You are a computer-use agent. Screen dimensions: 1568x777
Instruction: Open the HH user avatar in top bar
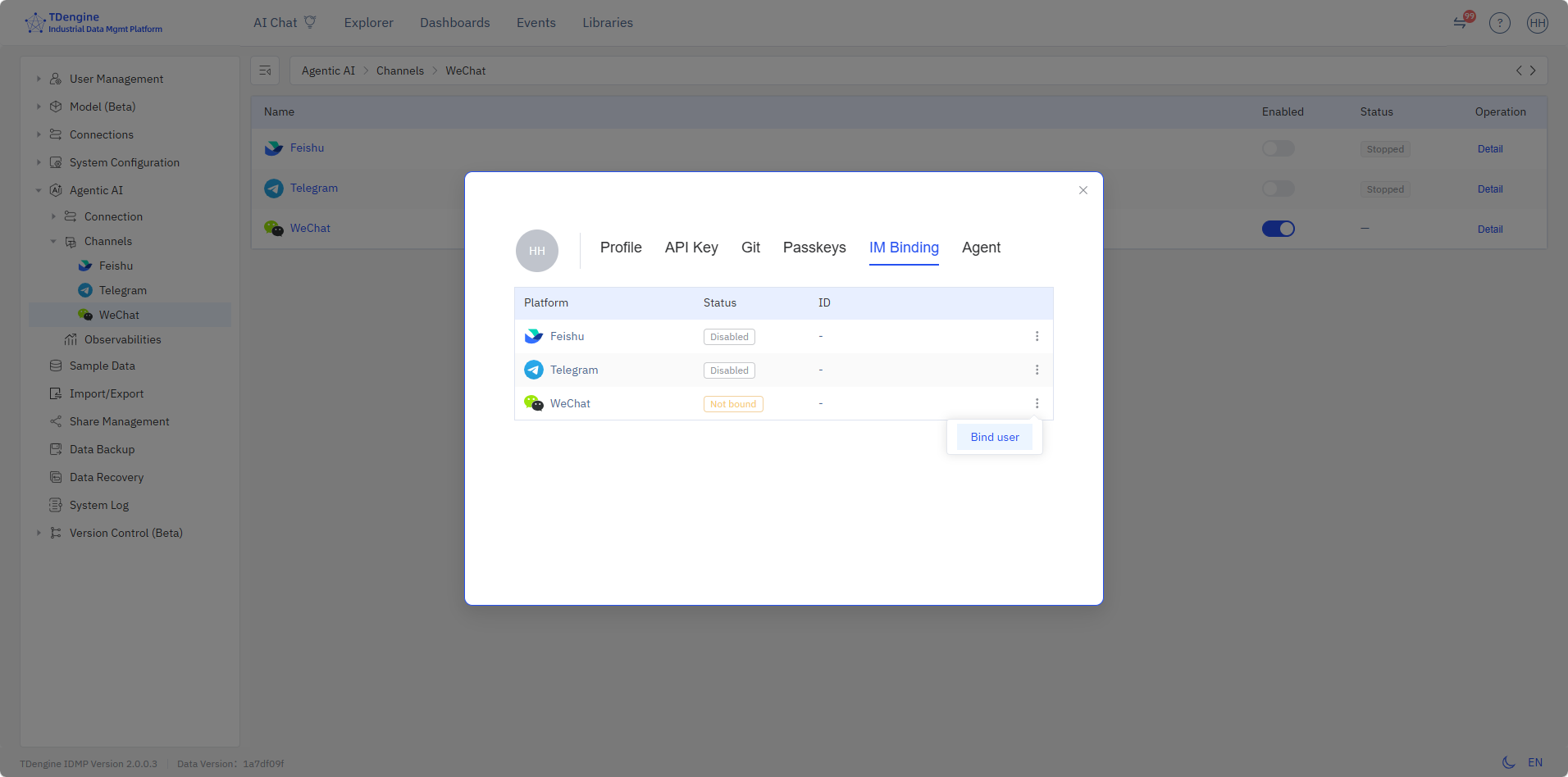1538,23
